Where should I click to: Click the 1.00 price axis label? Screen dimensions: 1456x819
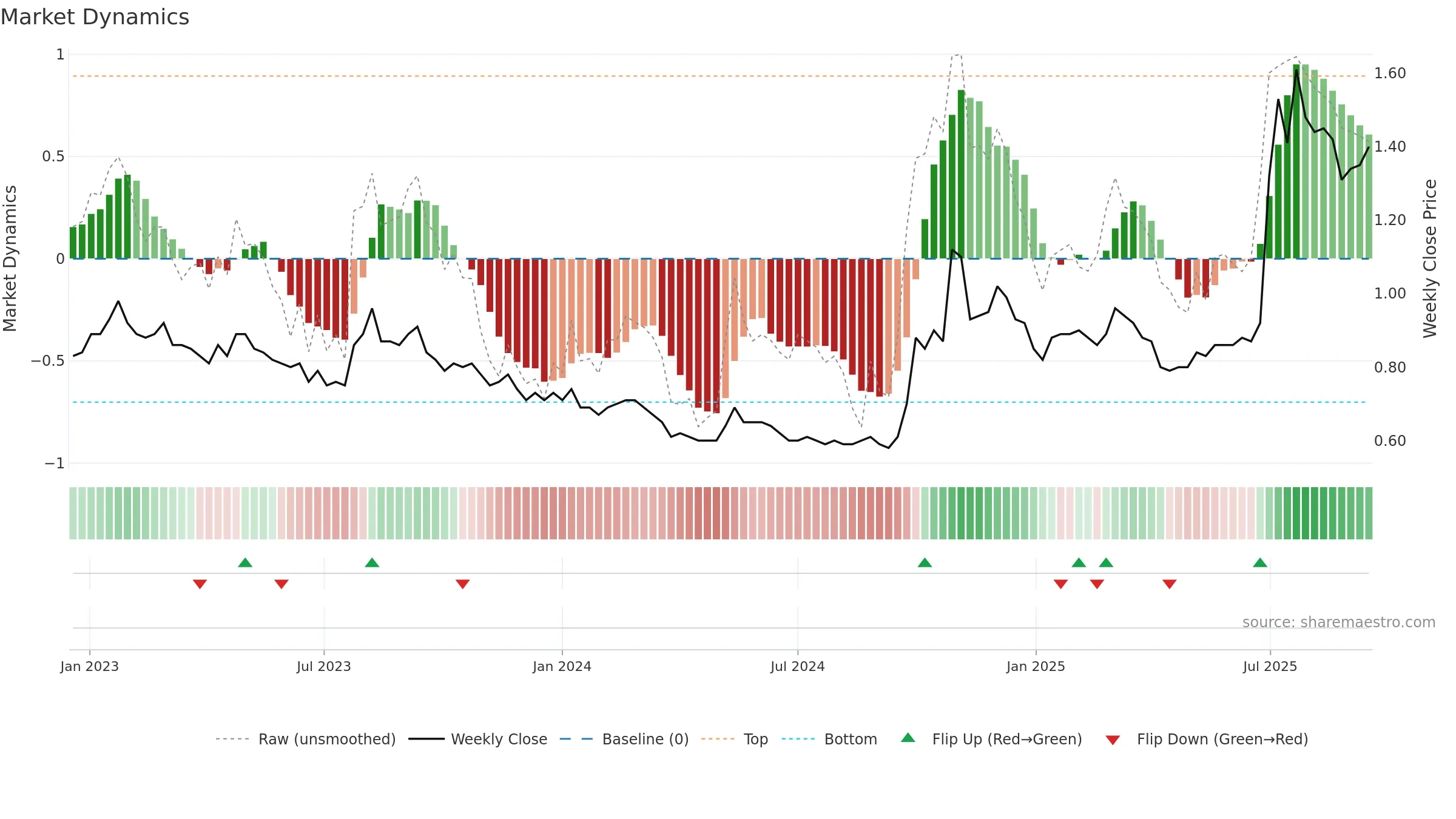[x=1390, y=294]
